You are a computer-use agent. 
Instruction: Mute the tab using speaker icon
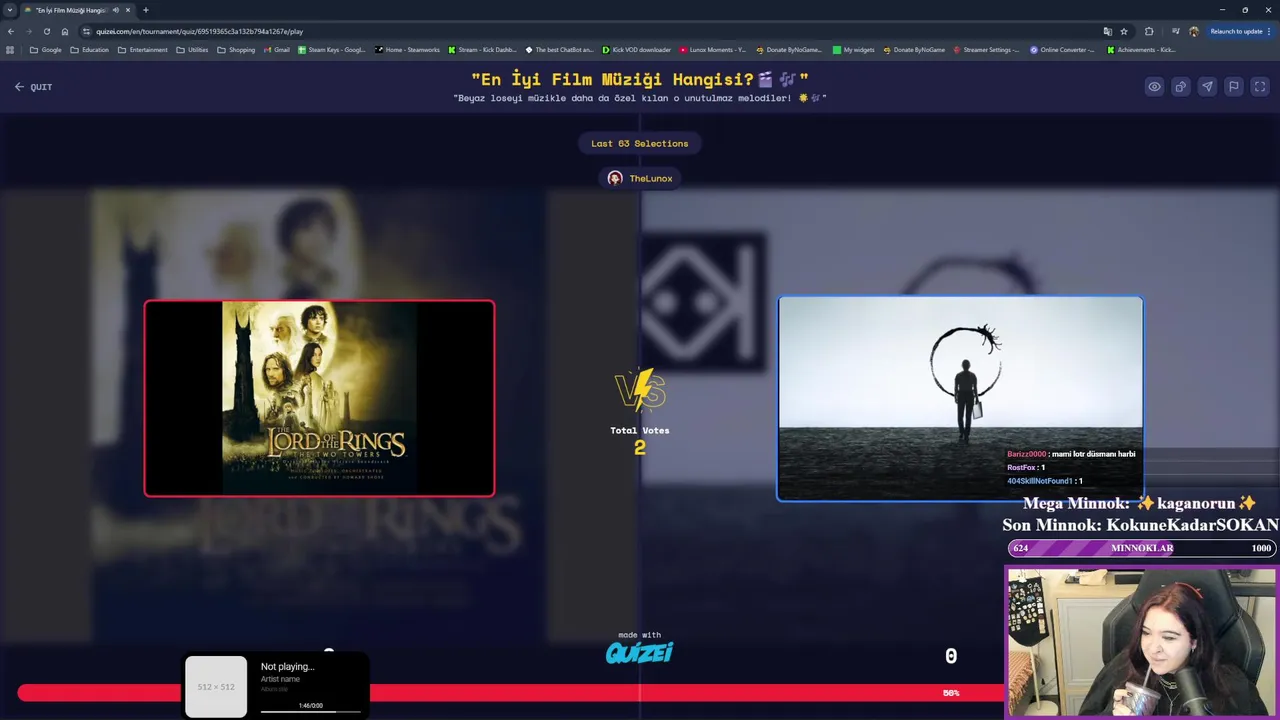pos(116,10)
